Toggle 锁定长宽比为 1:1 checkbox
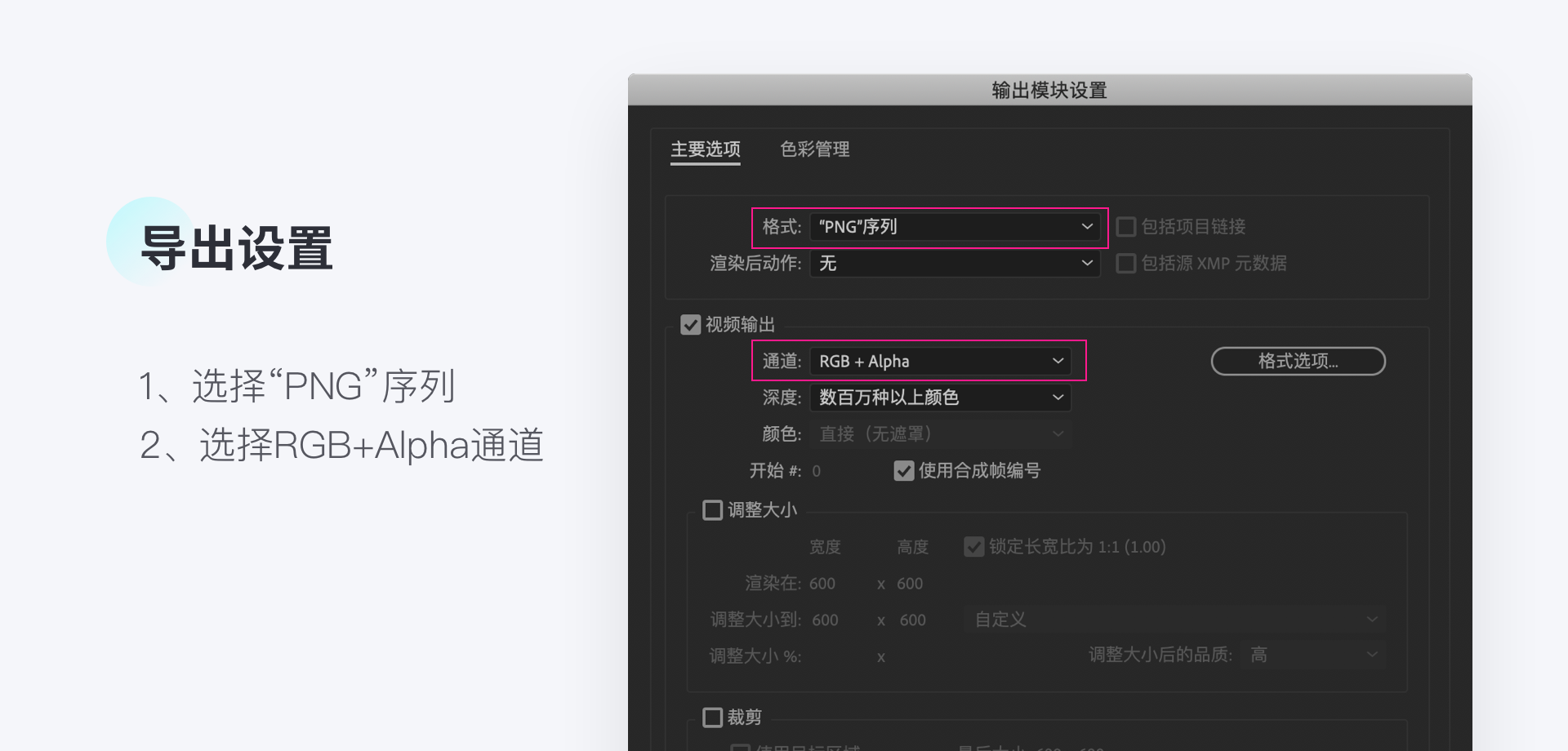This screenshot has width=1568, height=751. 973,547
